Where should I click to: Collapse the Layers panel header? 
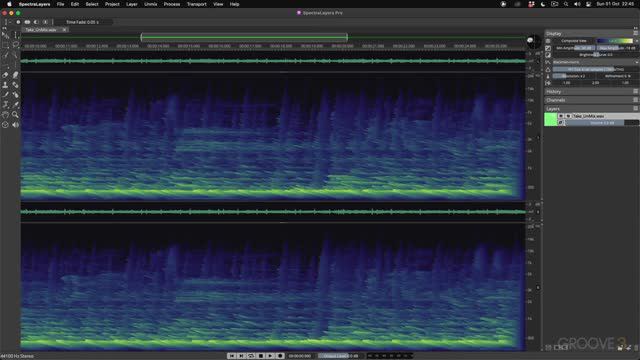point(553,109)
